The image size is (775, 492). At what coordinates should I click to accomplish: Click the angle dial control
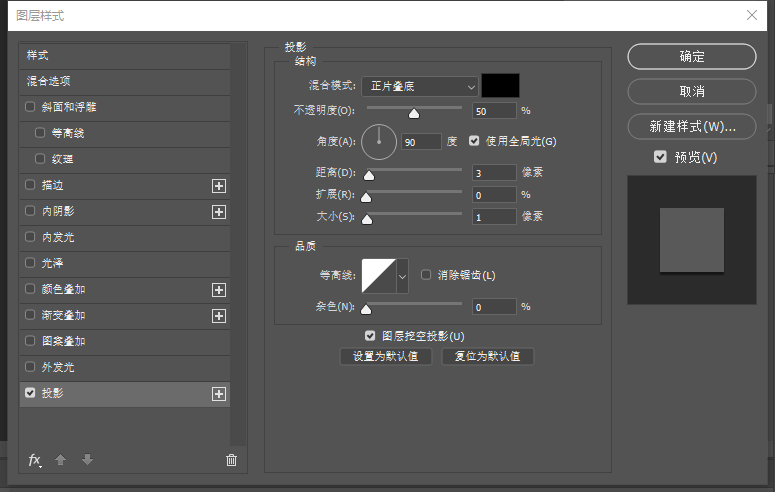(x=379, y=142)
